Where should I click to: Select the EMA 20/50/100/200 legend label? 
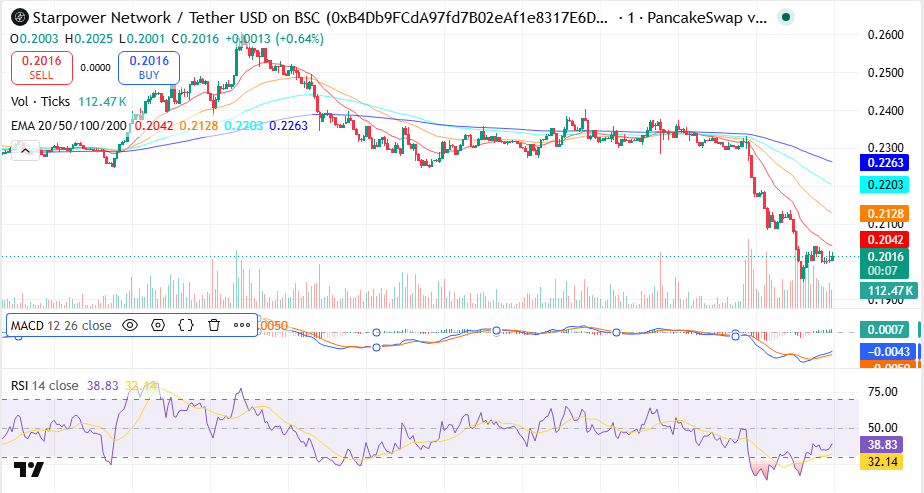(69, 125)
